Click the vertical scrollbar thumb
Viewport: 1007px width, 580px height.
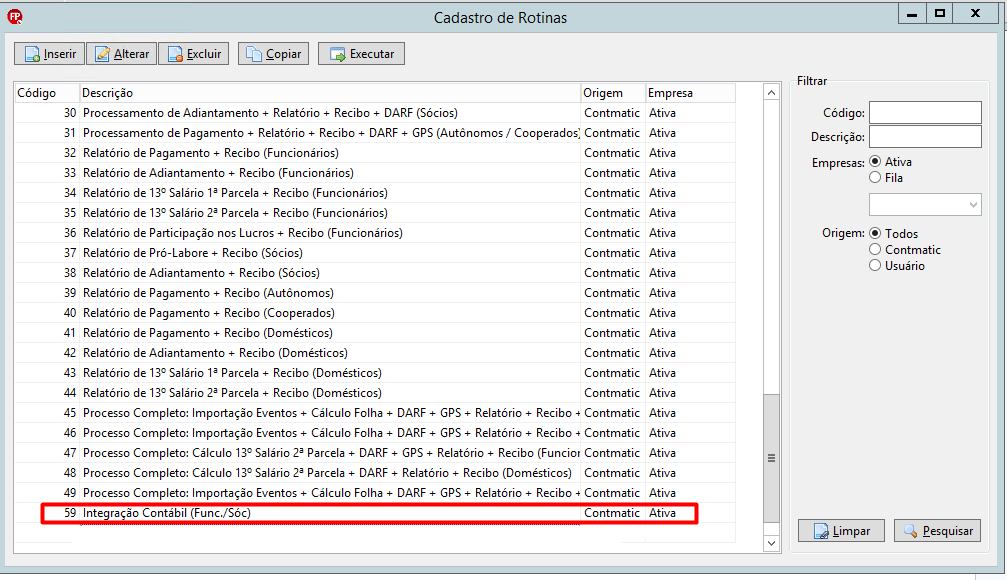[771, 458]
